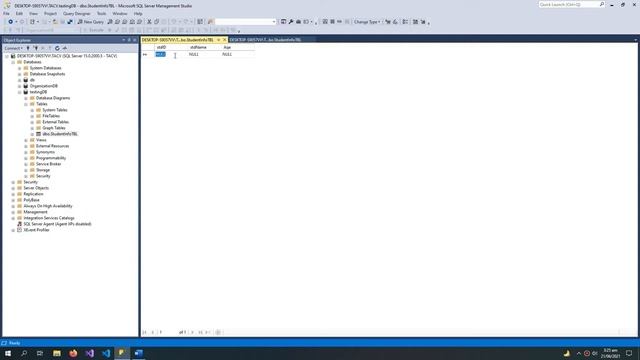Select Always On High Availability node
640x360 pixels.
48,206
